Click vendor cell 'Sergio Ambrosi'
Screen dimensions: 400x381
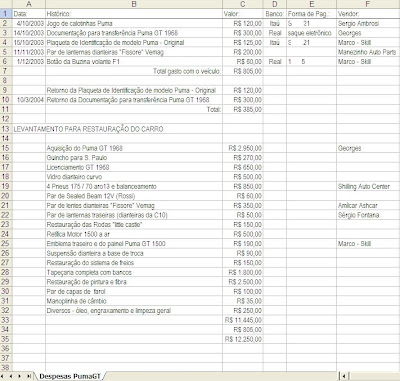[368, 23]
